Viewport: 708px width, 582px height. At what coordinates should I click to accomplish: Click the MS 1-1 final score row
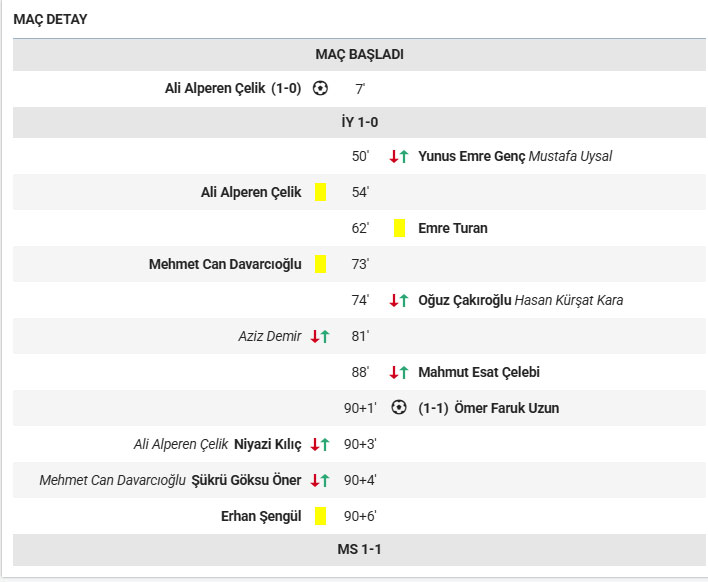point(359,550)
